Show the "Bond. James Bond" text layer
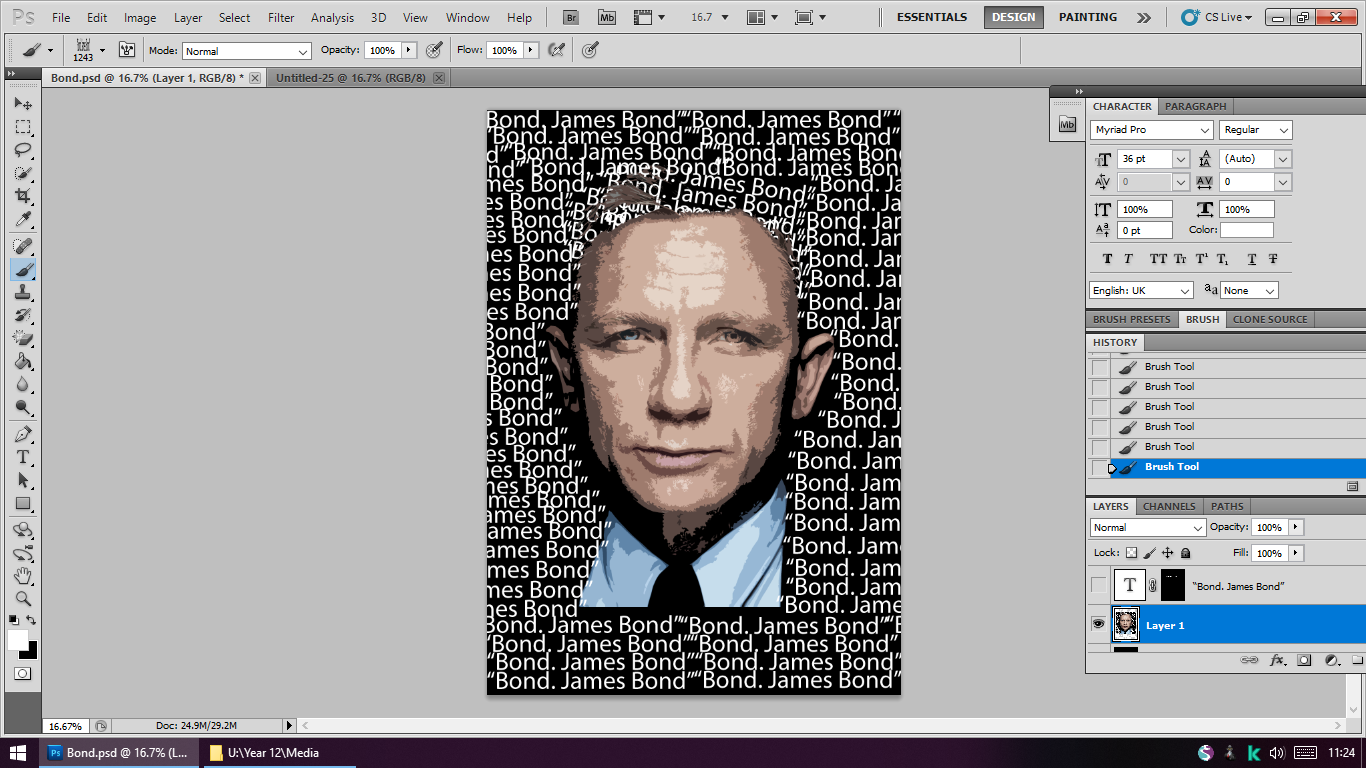 (1098, 585)
